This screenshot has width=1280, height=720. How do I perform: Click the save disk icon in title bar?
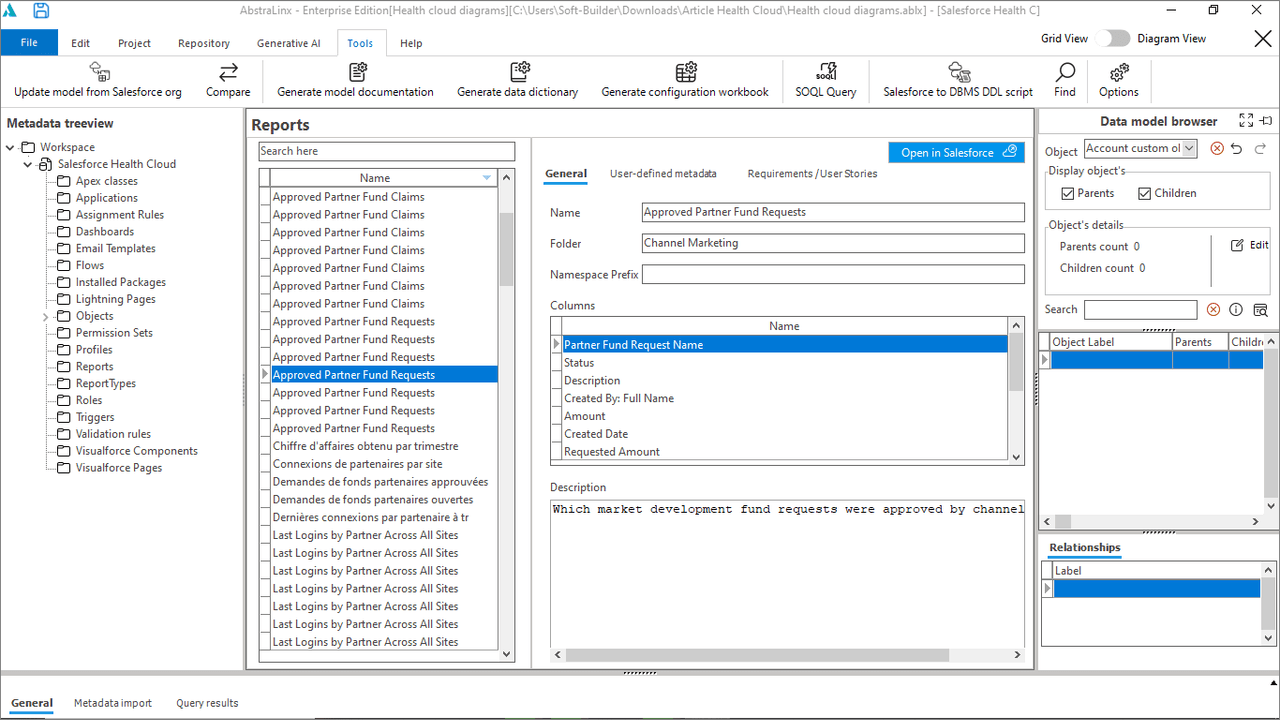pyautogui.click(x=41, y=11)
